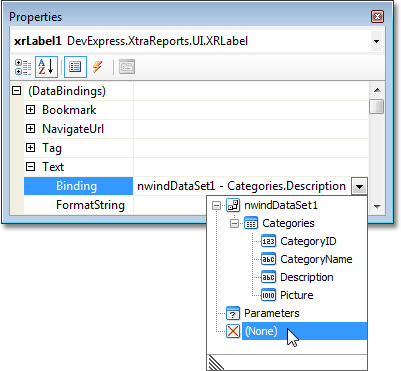
Task: Click the red X icon beside (None)
Action: (233, 331)
